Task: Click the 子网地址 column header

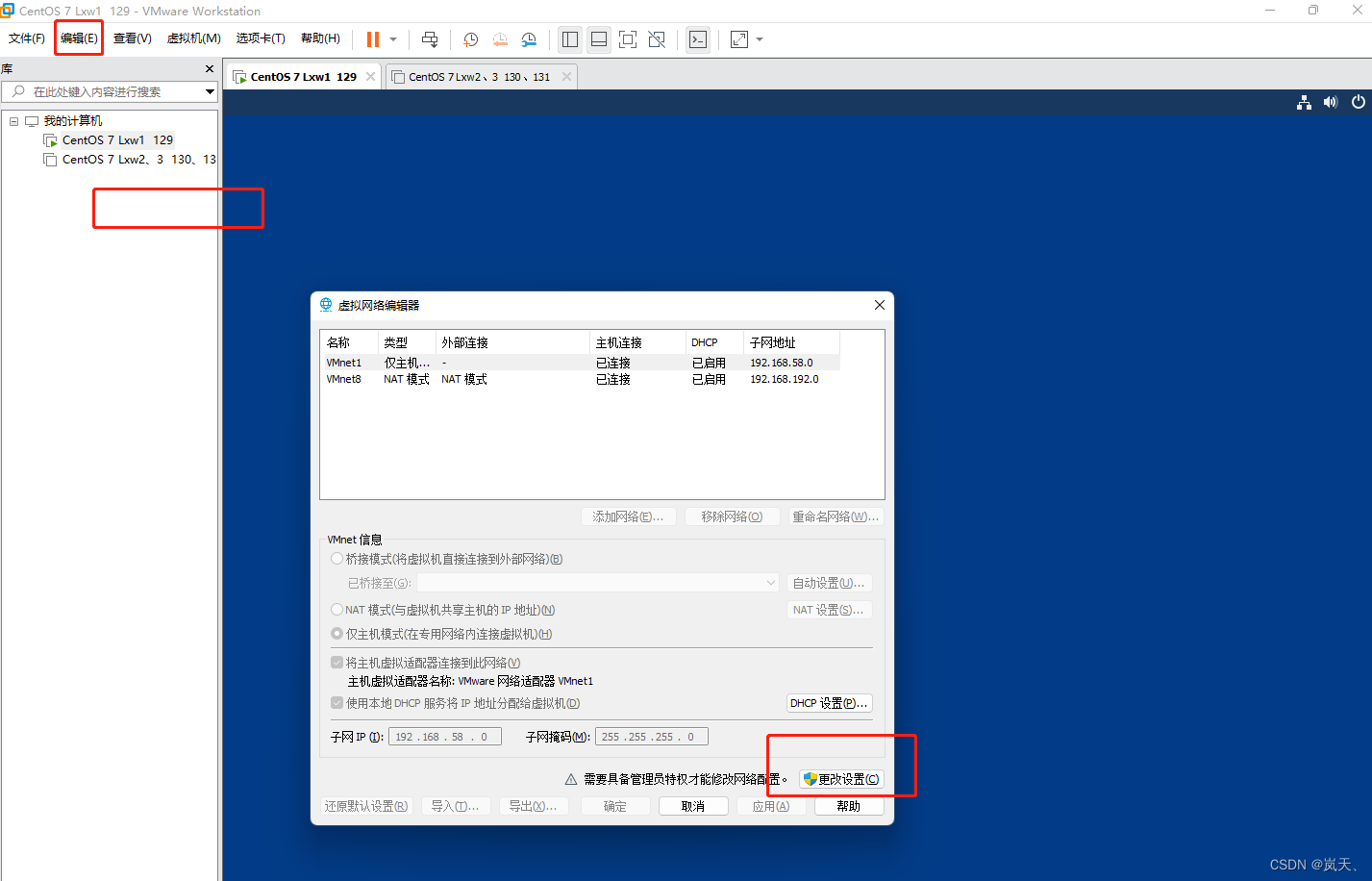Action: tap(791, 342)
